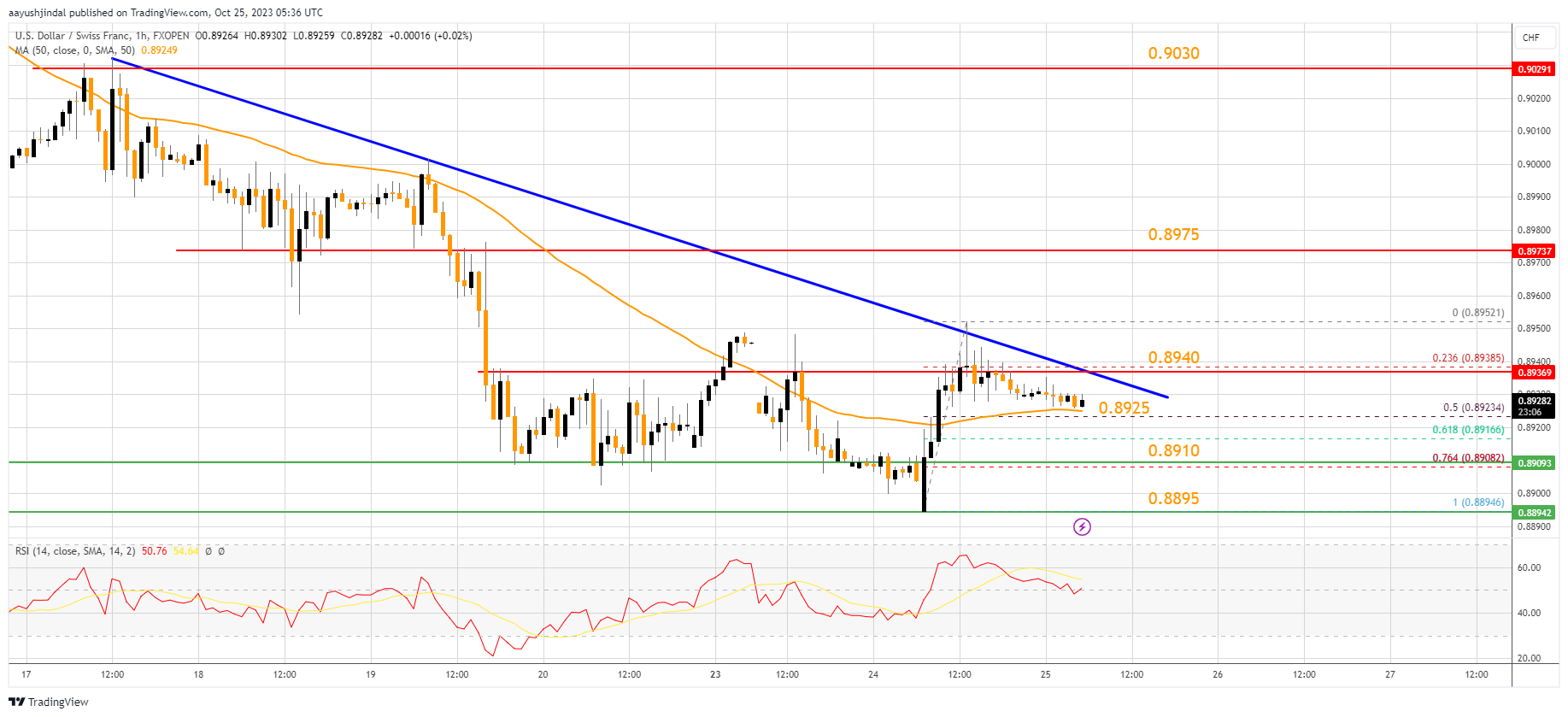Click the RSI SMA value 54.64

pos(186,551)
